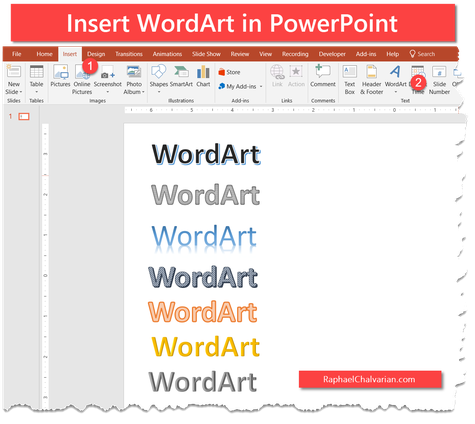Click the Link button
This screenshot has width=475, height=424.
(277, 76)
